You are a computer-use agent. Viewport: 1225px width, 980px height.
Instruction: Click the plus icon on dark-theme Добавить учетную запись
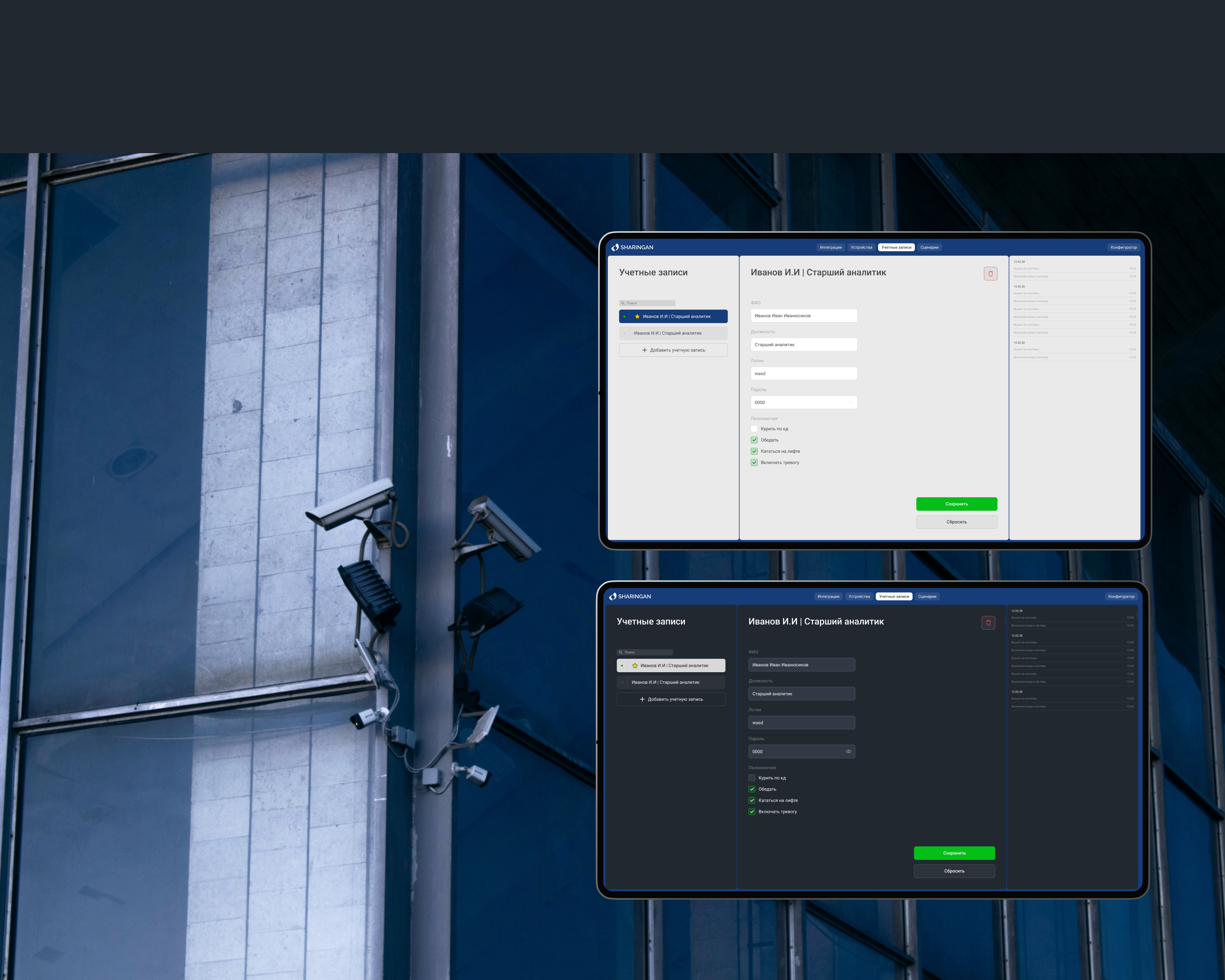click(x=642, y=699)
